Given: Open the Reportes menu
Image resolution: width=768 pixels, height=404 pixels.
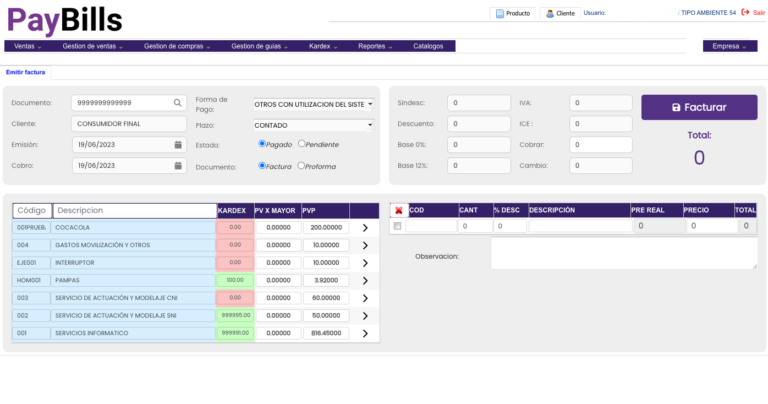Looking at the screenshot, I should [375, 46].
